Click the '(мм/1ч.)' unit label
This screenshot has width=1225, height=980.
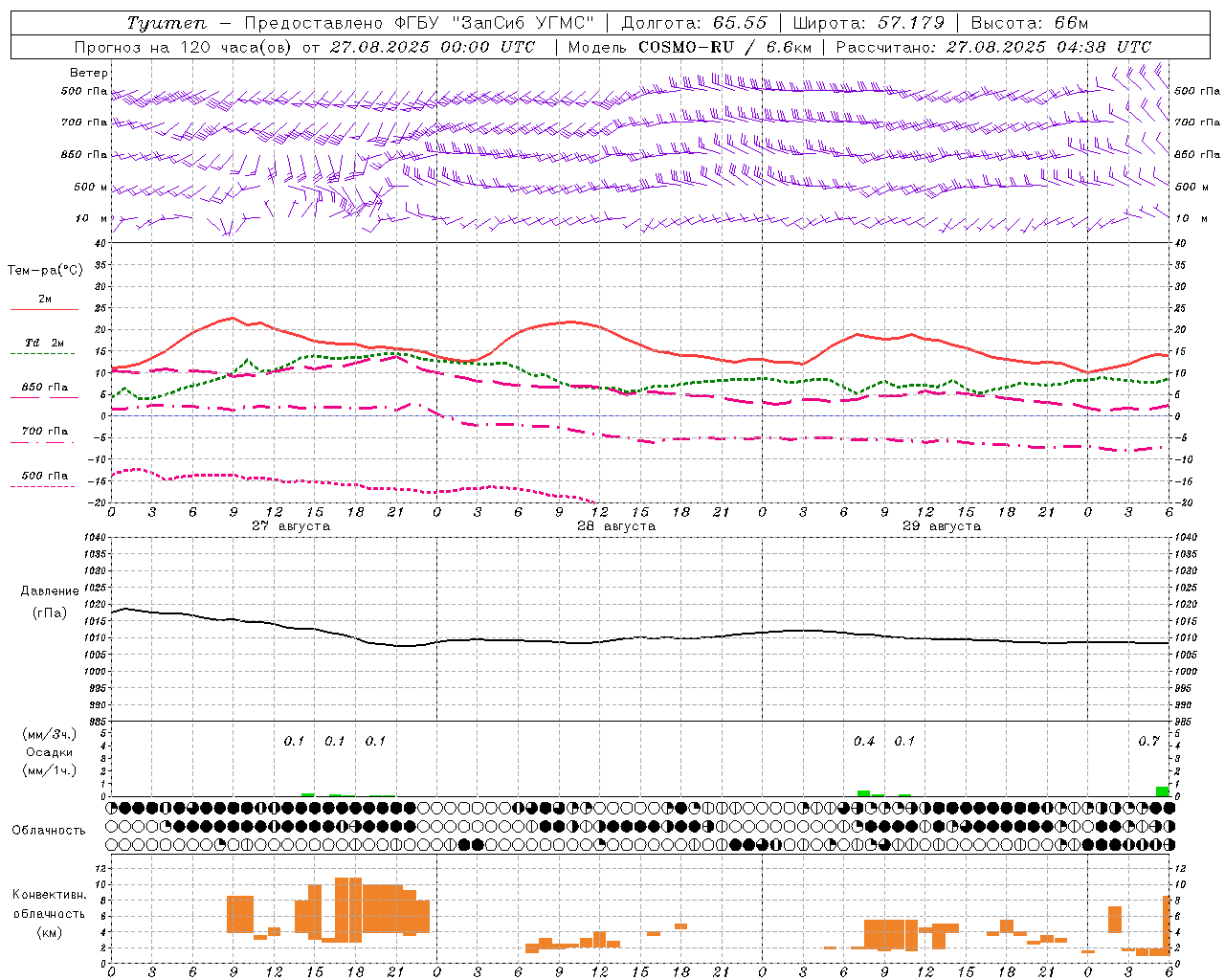[x=50, y=770]
